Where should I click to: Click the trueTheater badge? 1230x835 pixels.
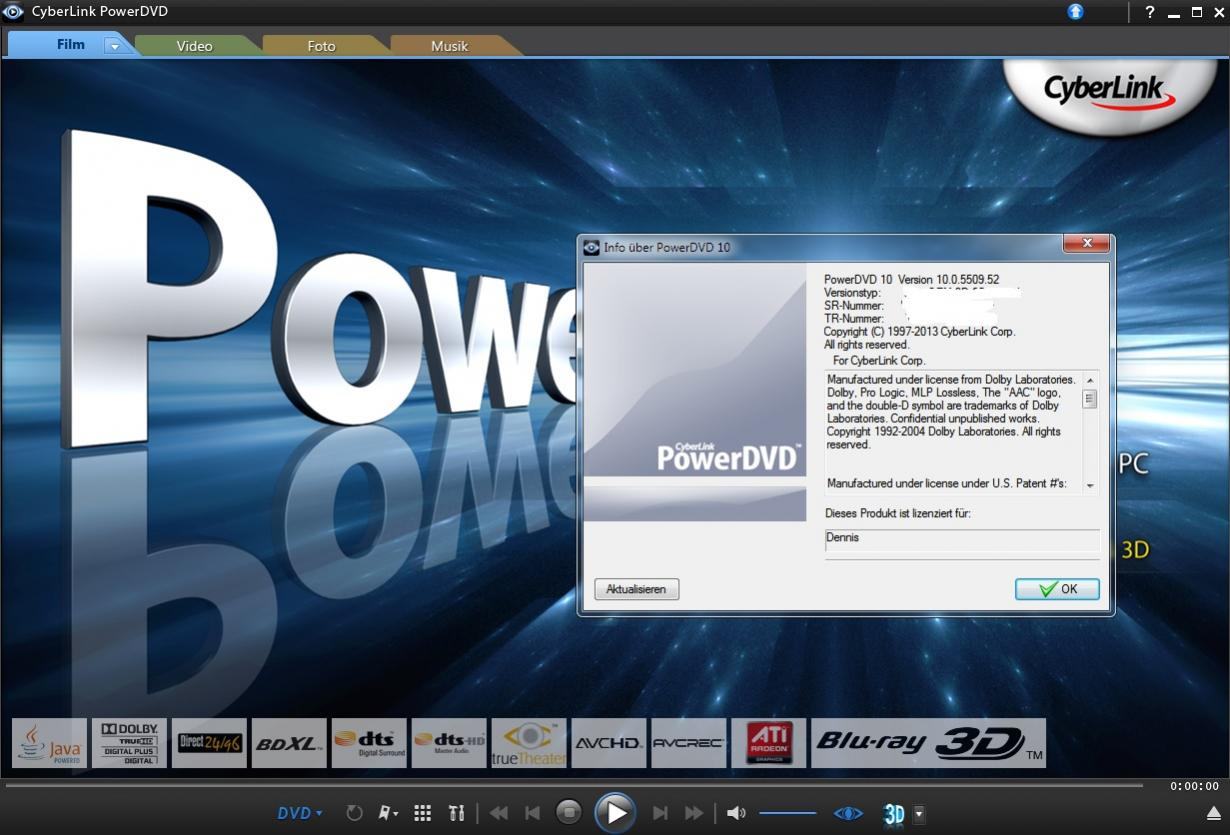pos(529,743)
